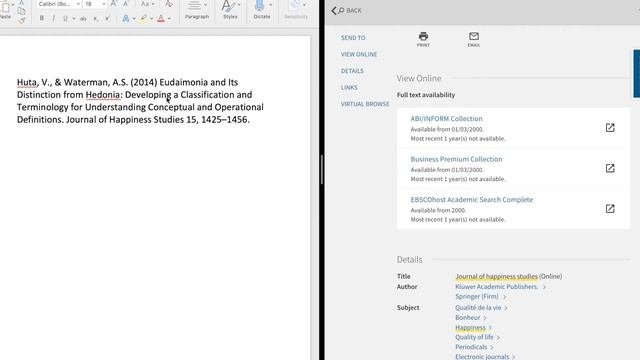Apply the red font color
Viewport: 640px width, 360px height.
161,18
